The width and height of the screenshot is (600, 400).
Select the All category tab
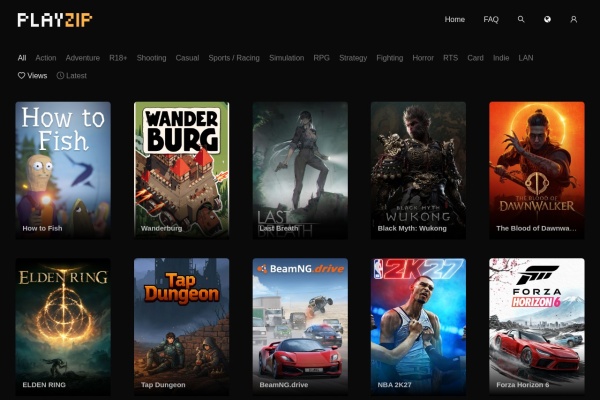tap(22, 58)
